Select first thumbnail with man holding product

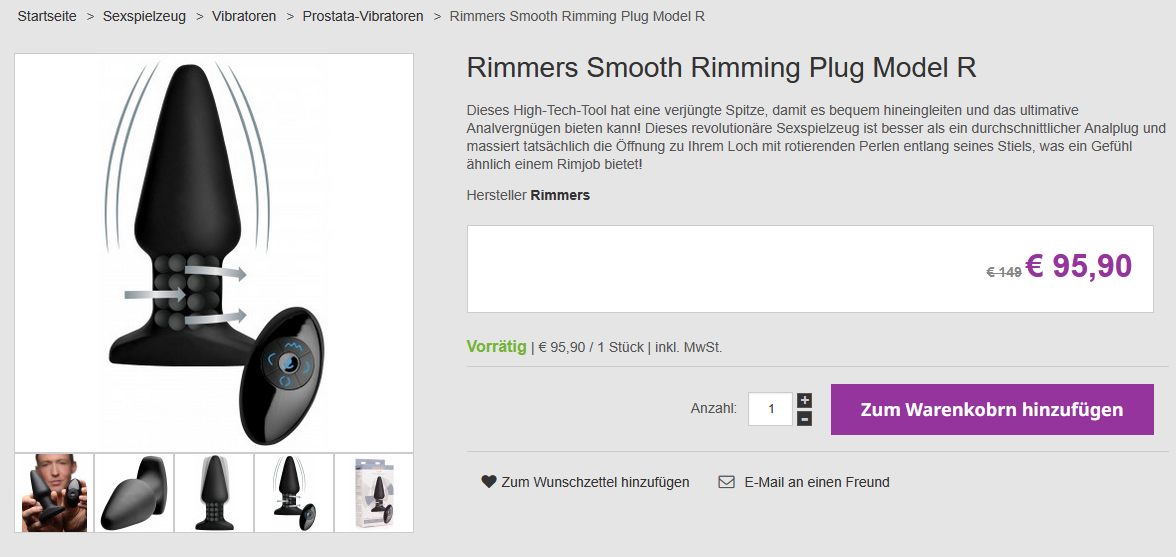(x=54, y=493)
